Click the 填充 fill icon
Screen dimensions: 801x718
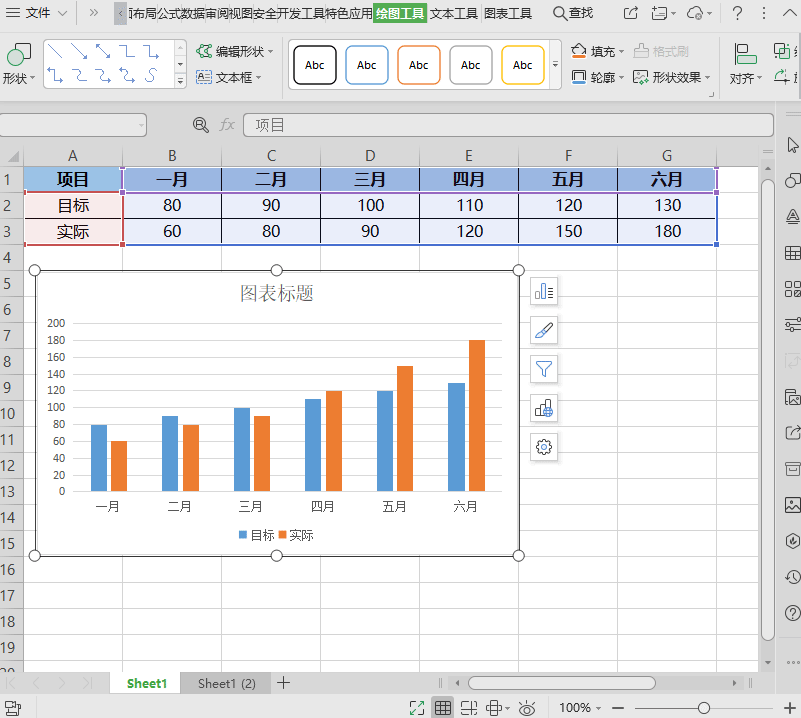(x=579, y=51)
